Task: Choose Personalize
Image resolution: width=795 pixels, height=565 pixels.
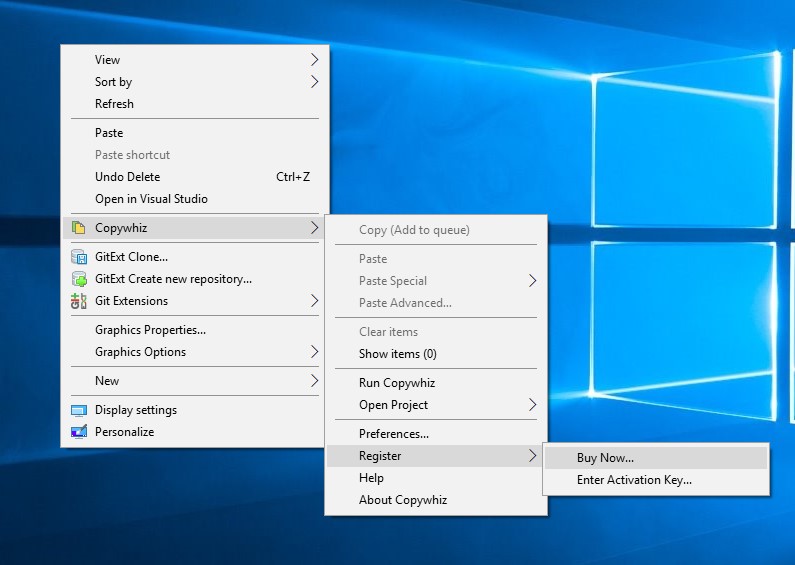Action: point(195,432)
